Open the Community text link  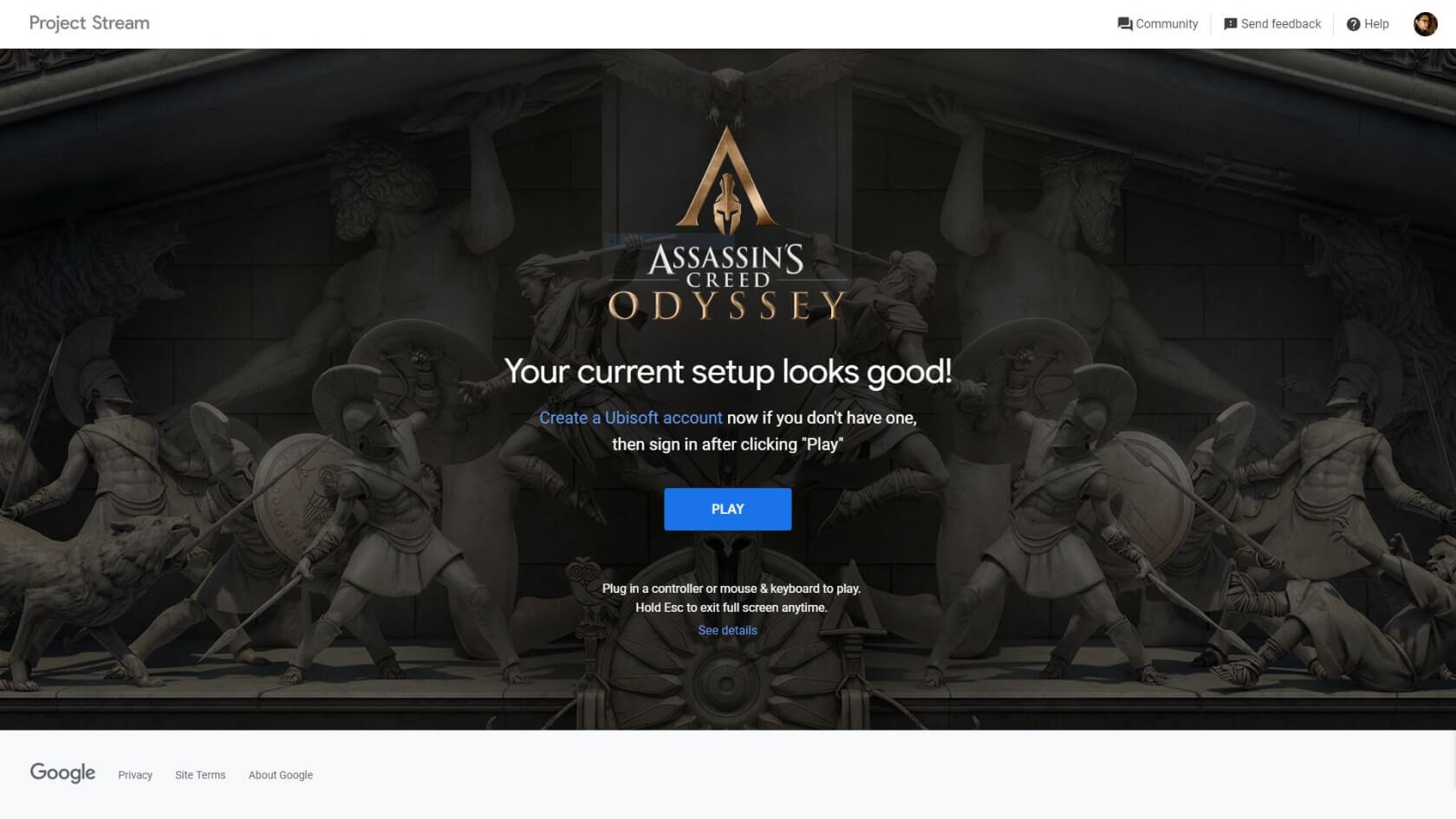[x=1167, y=24]
